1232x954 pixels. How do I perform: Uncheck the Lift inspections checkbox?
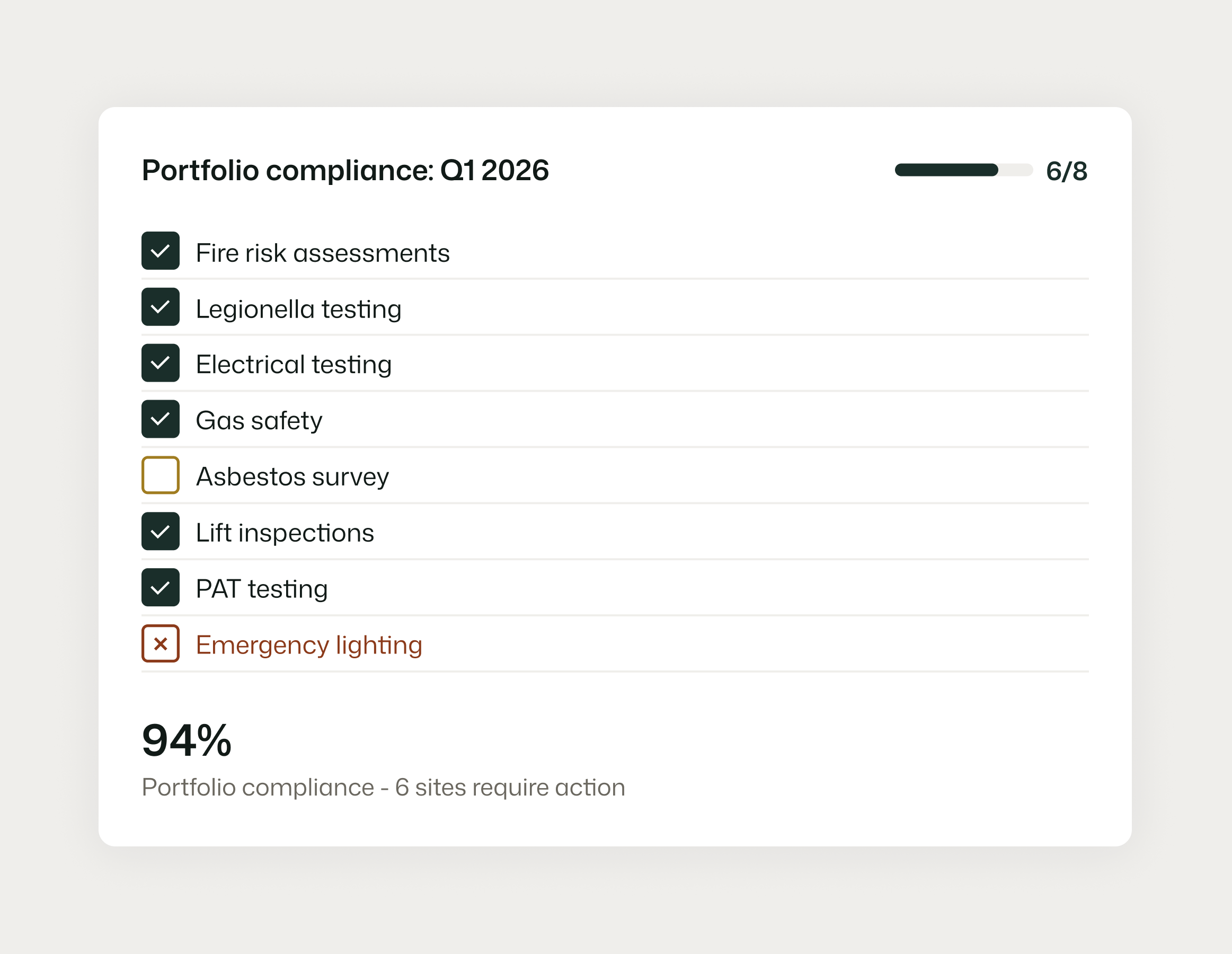(160, 531)
